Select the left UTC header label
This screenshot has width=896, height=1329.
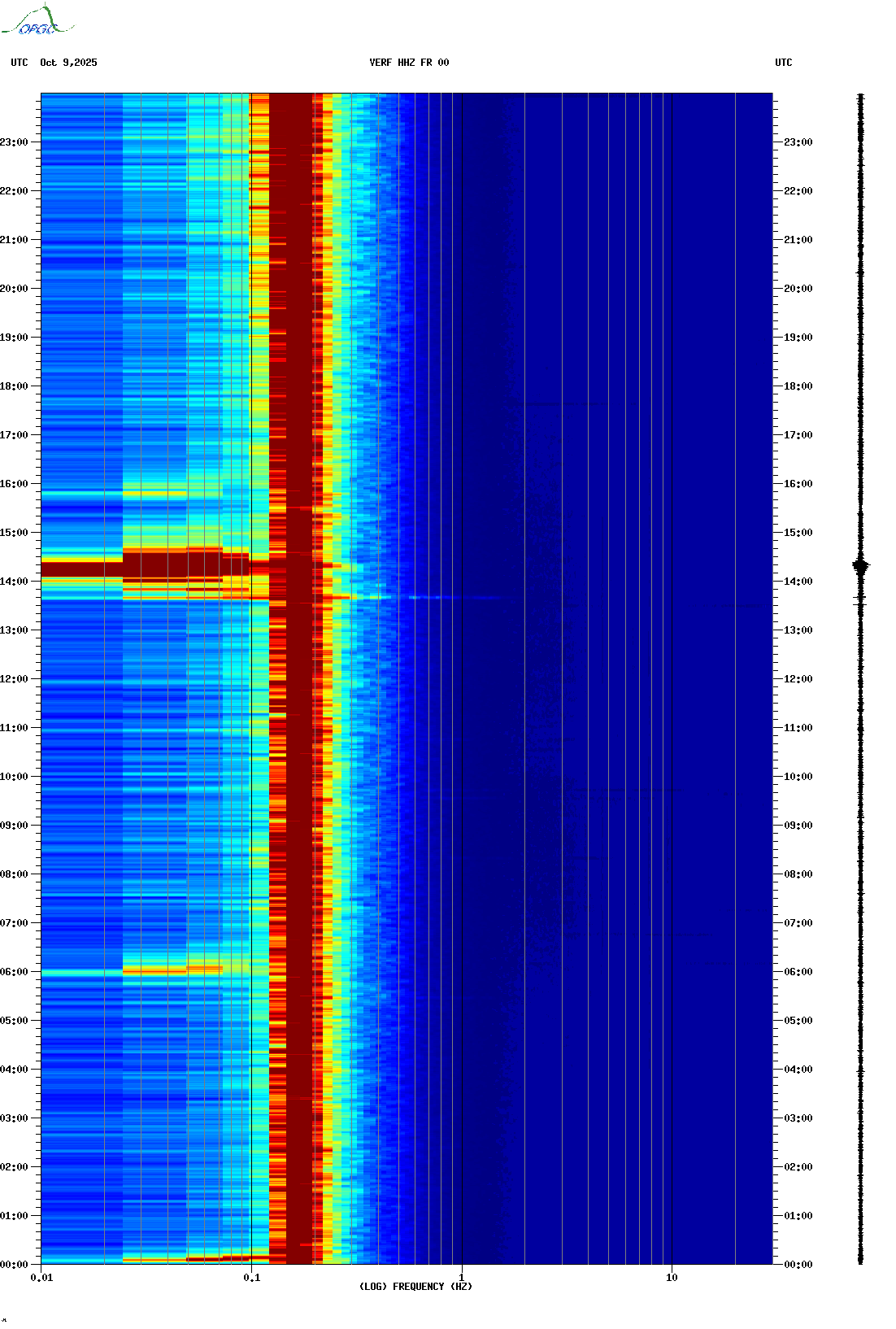pos(20,63)
